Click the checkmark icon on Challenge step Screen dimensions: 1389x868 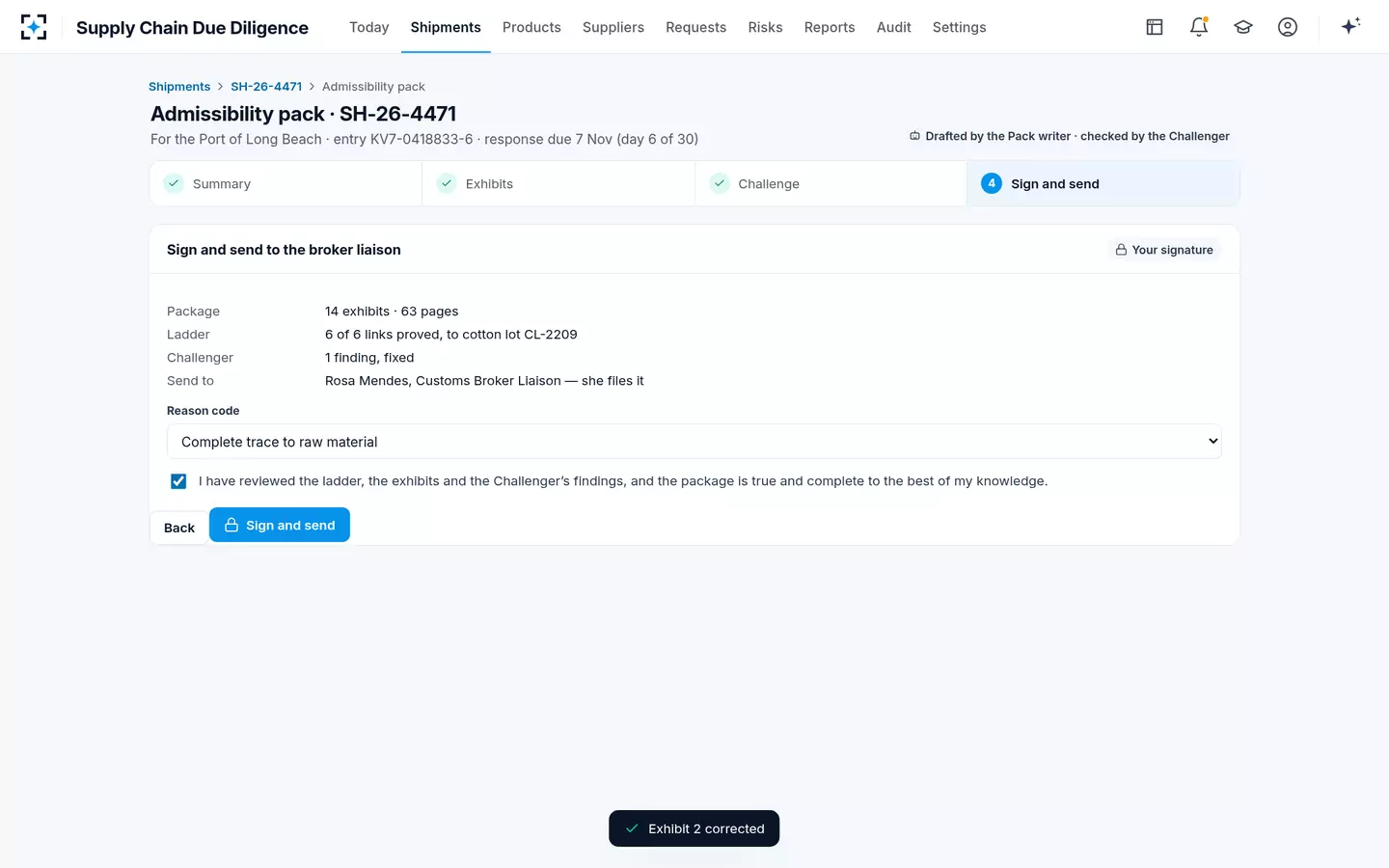click(720, 183)
